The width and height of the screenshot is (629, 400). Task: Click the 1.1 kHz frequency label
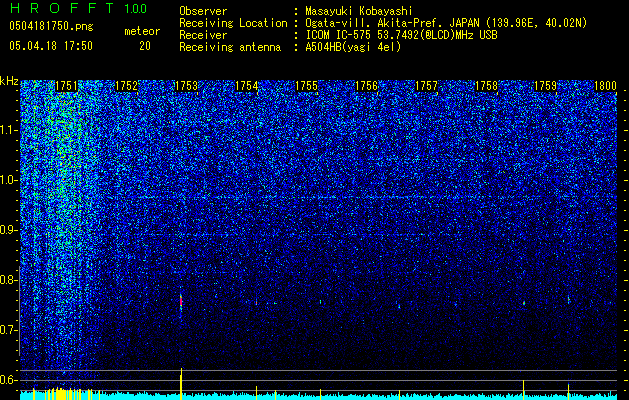pos(8,130)
